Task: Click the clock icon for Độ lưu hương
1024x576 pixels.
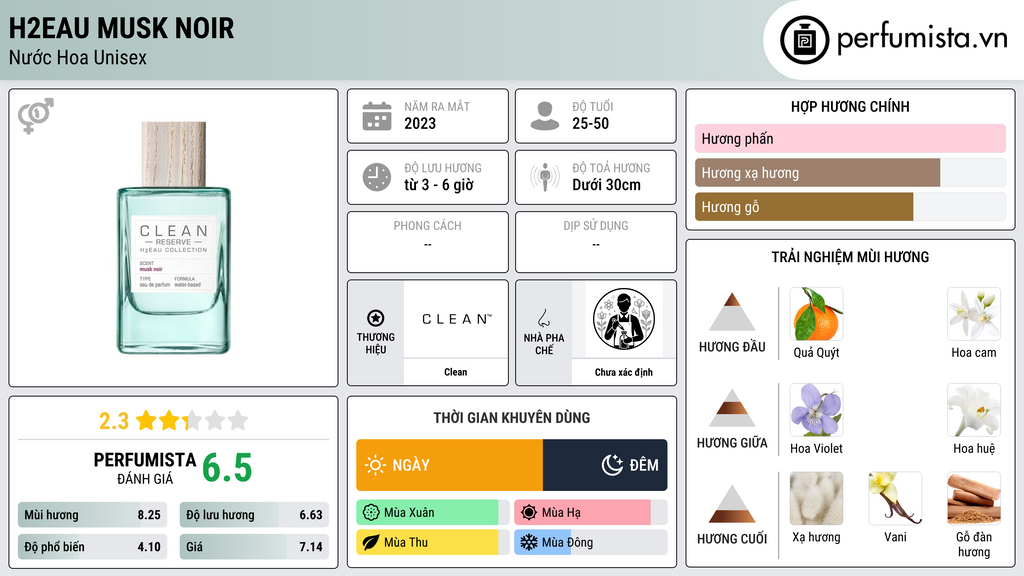Action: [x=377, y=178]
